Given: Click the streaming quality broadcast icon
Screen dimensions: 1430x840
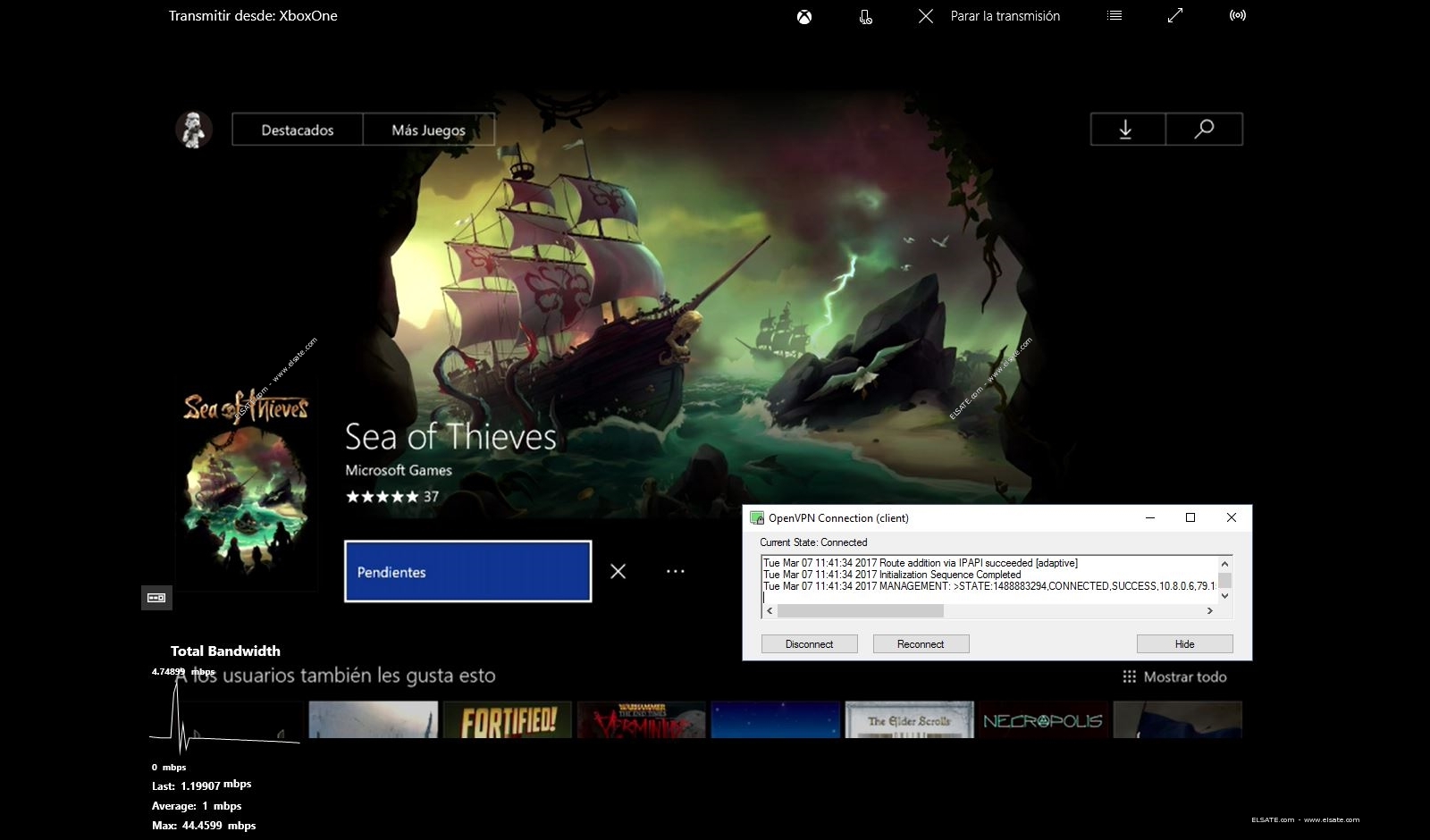Looking at the screenshot, I should [x=1238, y=15].
